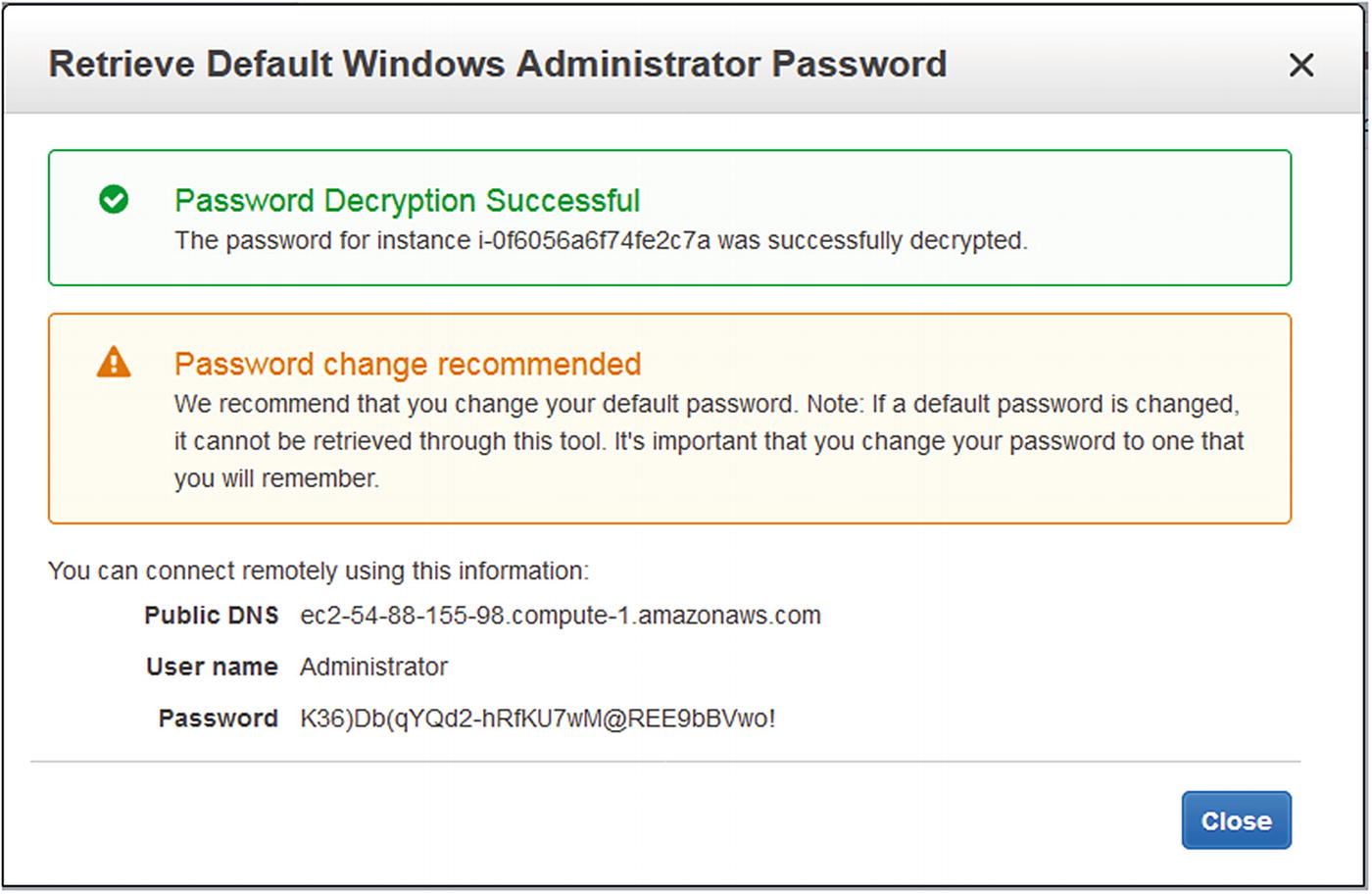
Task: Click the green checkmark success icon
Action: click(x=114, y=199)
